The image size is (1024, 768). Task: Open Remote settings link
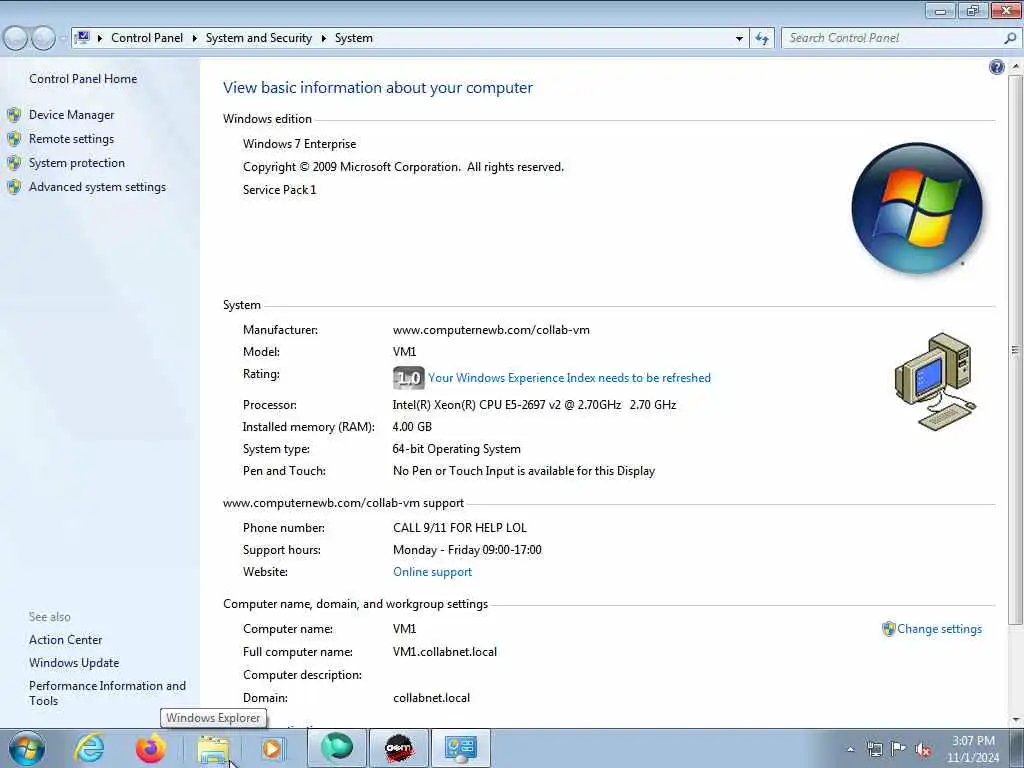coord(71,139)
